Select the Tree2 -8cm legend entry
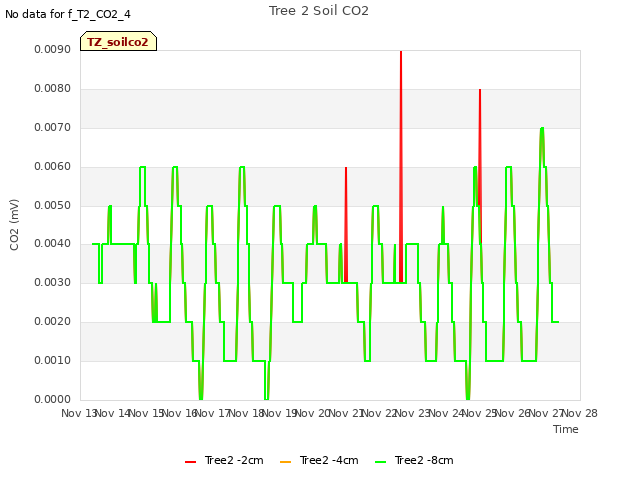640x480 pixels. (x=414, y=460)
